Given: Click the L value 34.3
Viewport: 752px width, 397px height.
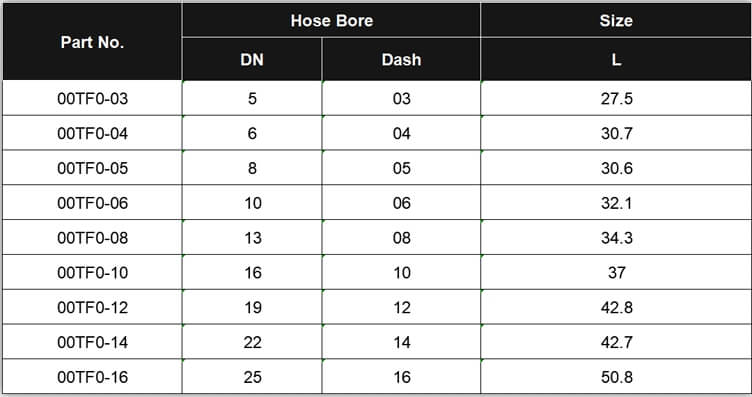Looking at the screenshot, I should [616, 238].
